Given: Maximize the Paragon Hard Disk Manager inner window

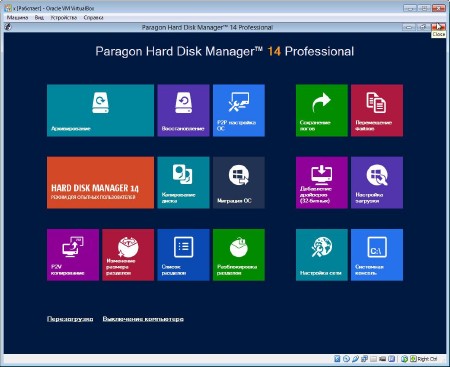Looking at the screenshot, I should pyautogui.click(x=423, y=27).
